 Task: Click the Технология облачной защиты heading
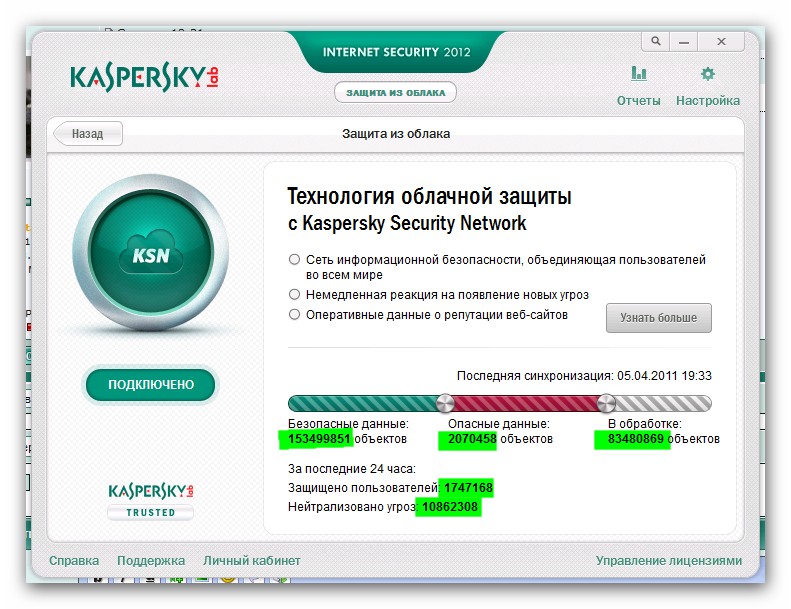pyautogui.click(x=429, y=196)
